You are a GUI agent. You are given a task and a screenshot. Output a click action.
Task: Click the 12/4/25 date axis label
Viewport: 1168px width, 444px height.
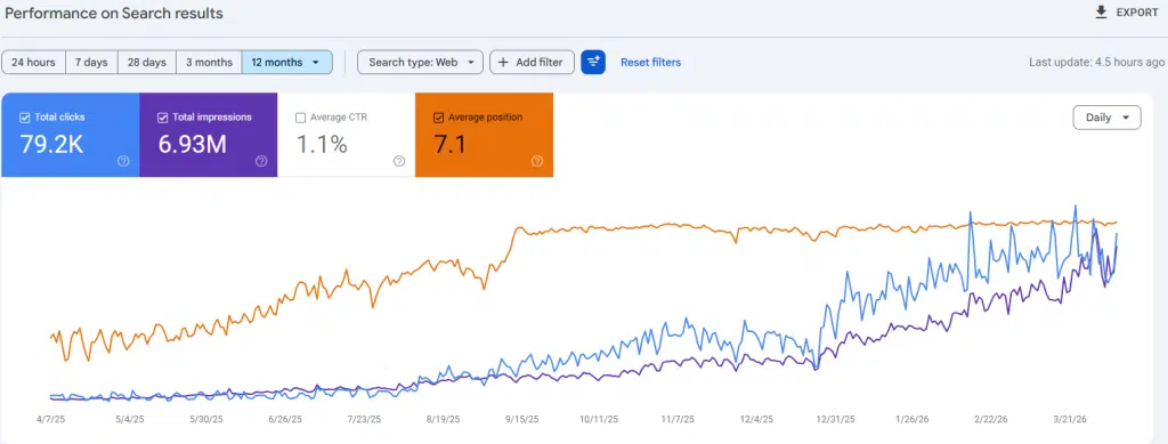click(757, 420)
